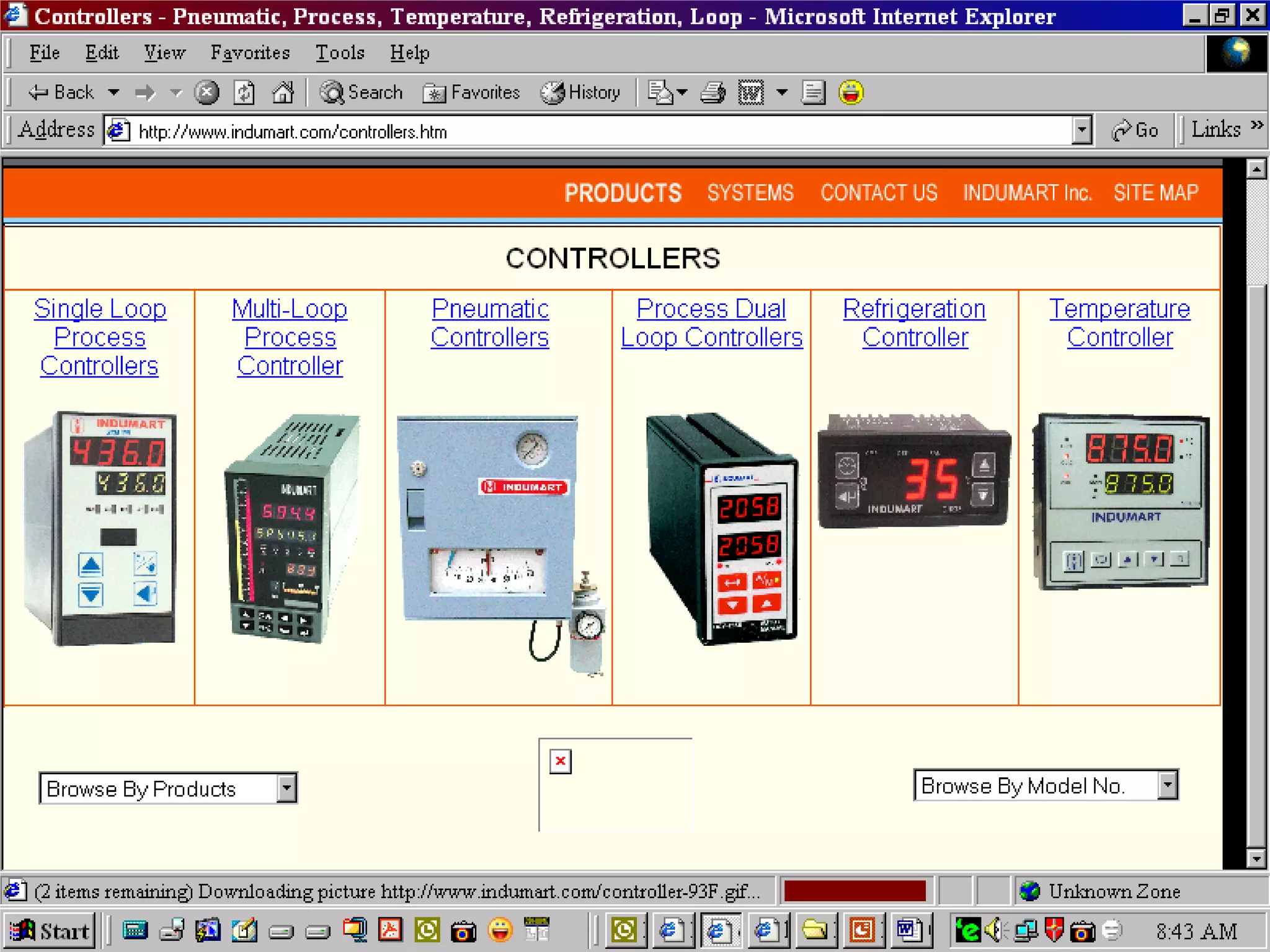1270x952 pixels.
Task: Open the Browse By Products dropdown
Action: (286, 788)
